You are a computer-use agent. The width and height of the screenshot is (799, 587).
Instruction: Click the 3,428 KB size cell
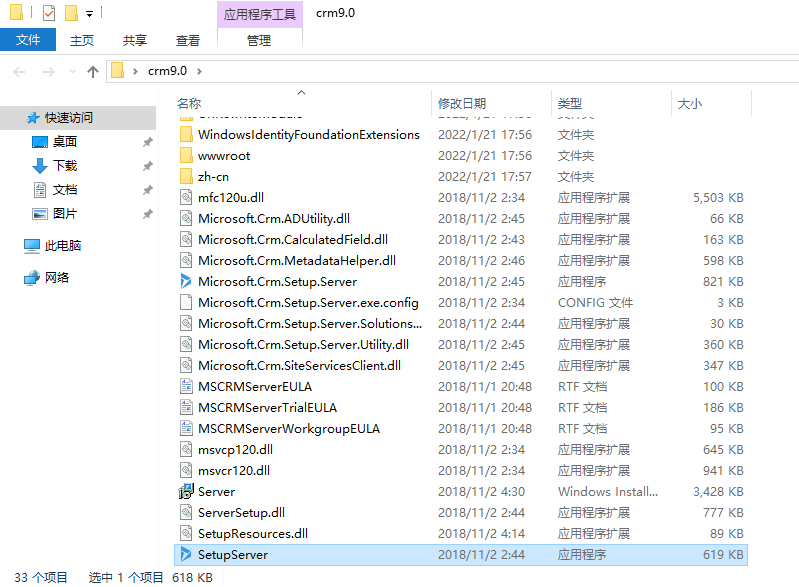coord(718,491)
